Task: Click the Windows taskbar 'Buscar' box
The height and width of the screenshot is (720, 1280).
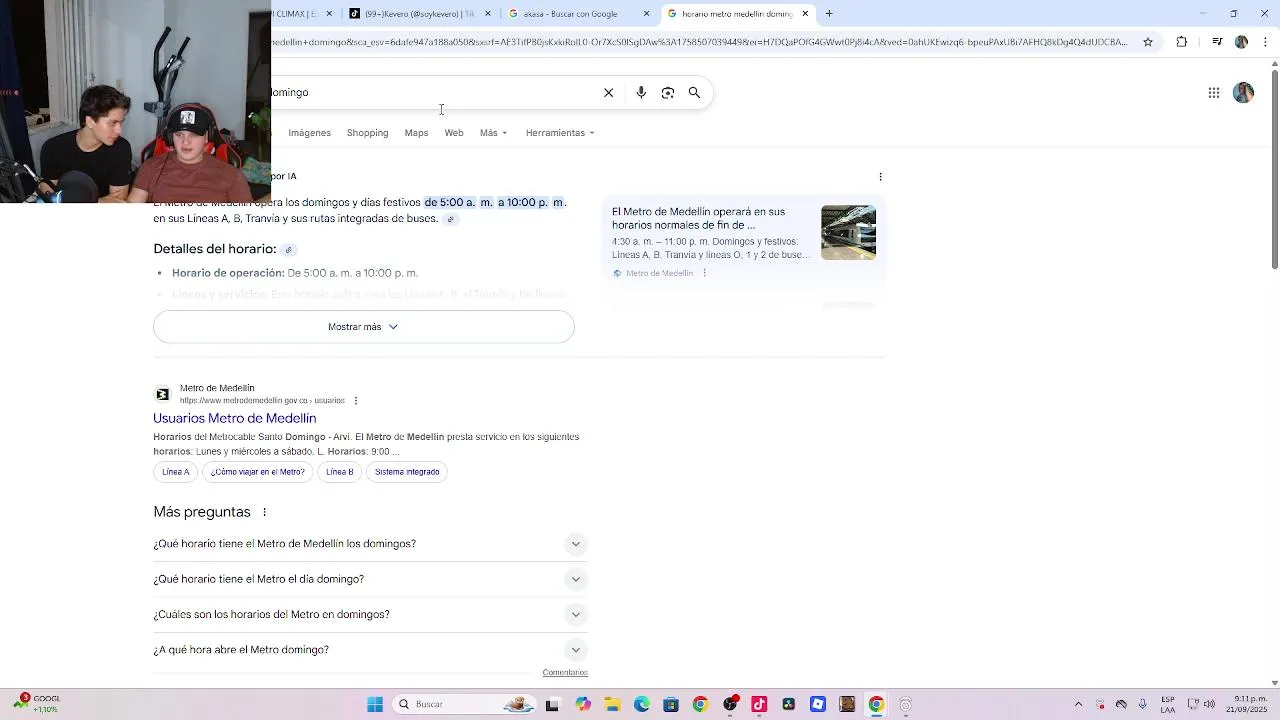Action: point(465,705)
